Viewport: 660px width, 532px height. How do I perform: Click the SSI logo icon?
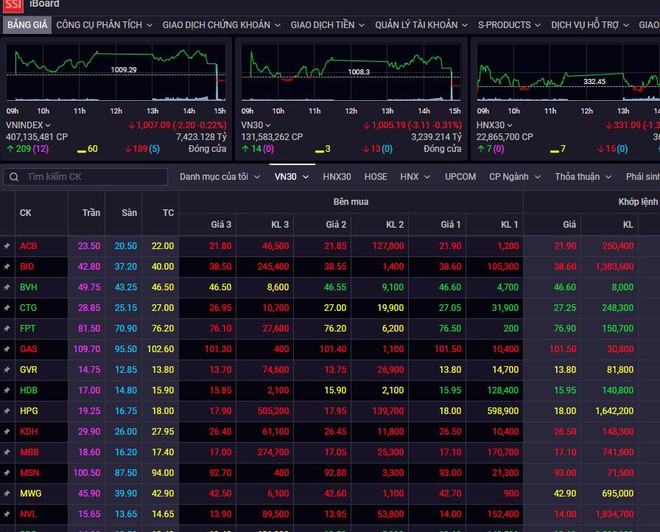tap(11, 5)
